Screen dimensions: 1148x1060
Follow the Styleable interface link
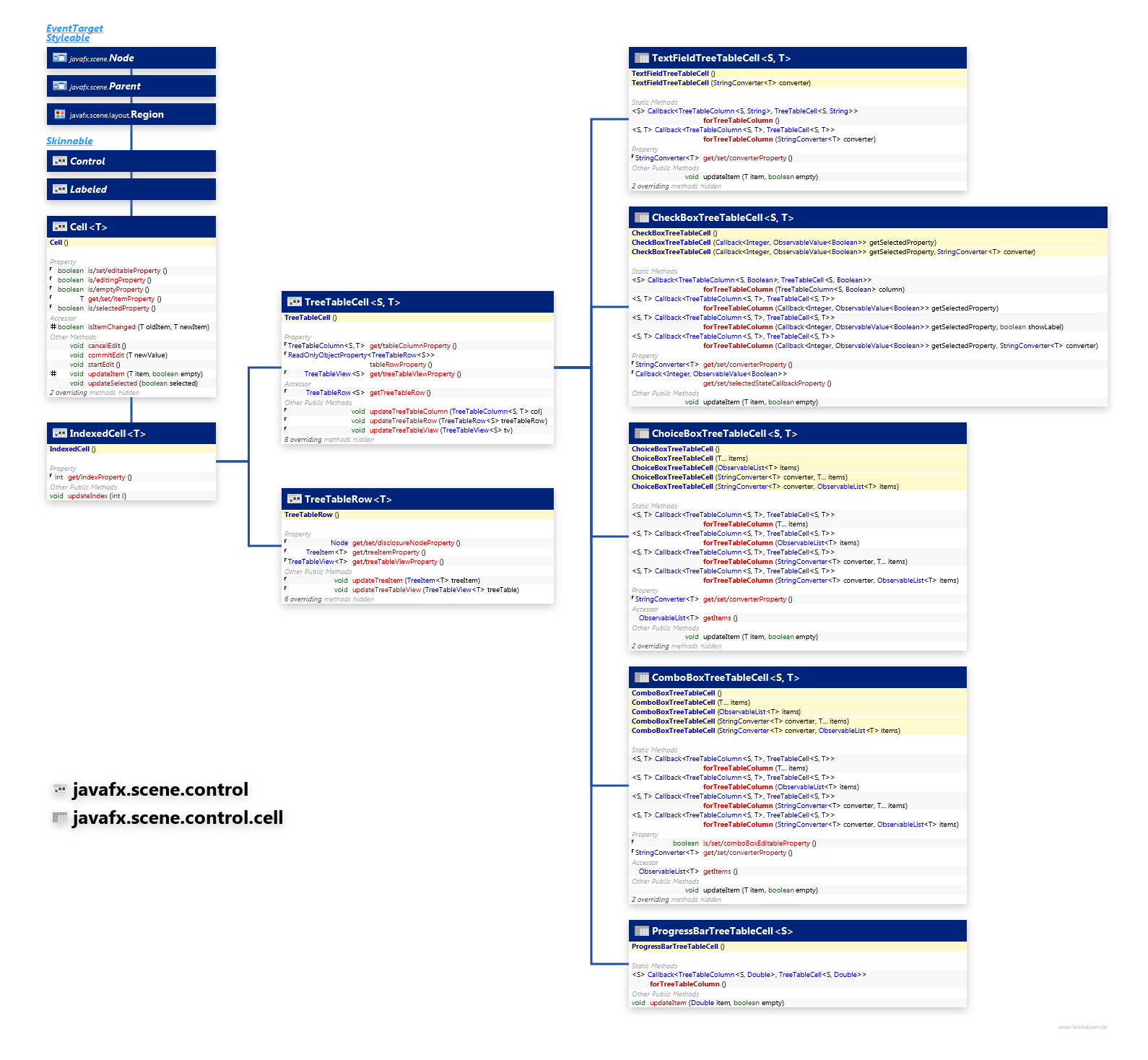(68, 38)
